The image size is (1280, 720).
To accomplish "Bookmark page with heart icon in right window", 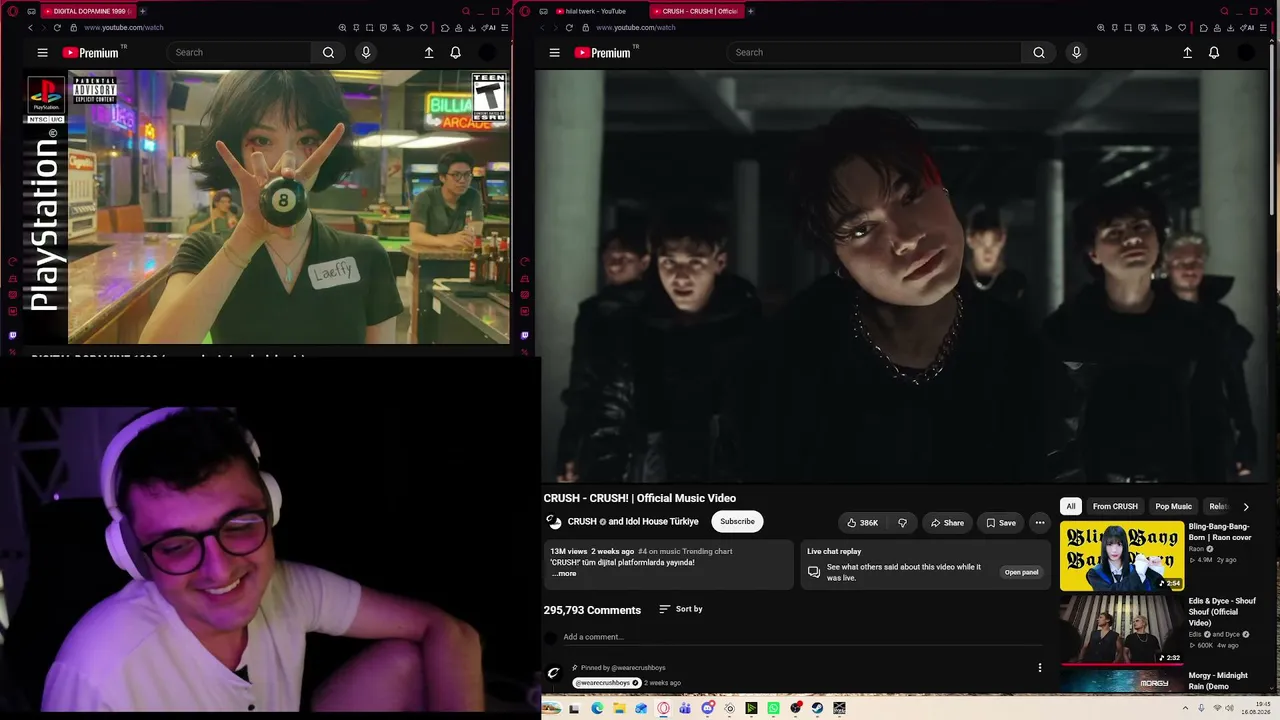I will click(1182, 27).
